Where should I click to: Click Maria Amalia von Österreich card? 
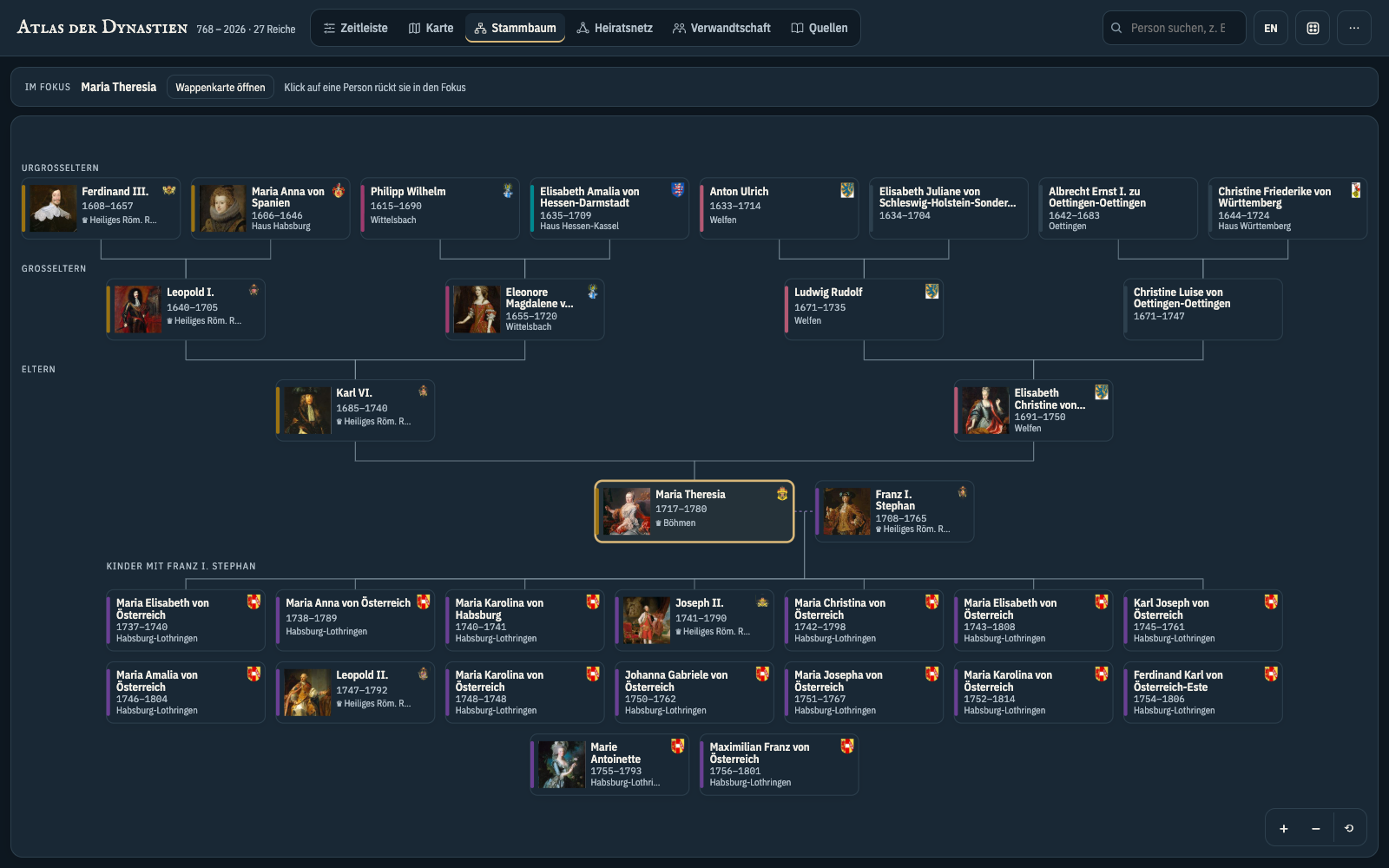click(x=186, y=693)
